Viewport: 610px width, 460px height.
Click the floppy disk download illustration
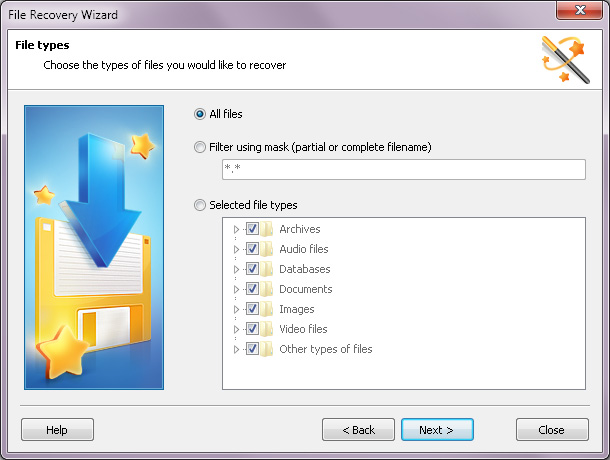[94, 247]
